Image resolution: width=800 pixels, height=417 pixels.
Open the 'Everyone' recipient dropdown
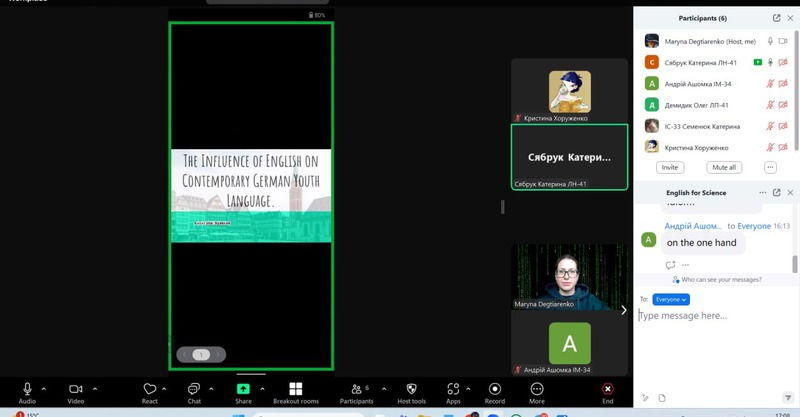tap(671, 300)
